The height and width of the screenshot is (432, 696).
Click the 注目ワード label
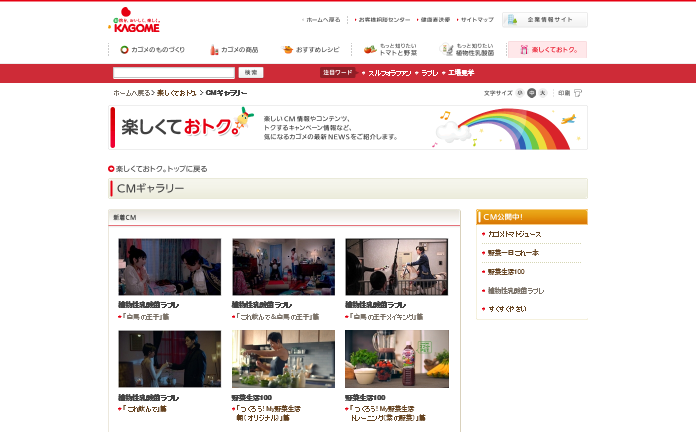pyautogui.click(x=337, y=72)
